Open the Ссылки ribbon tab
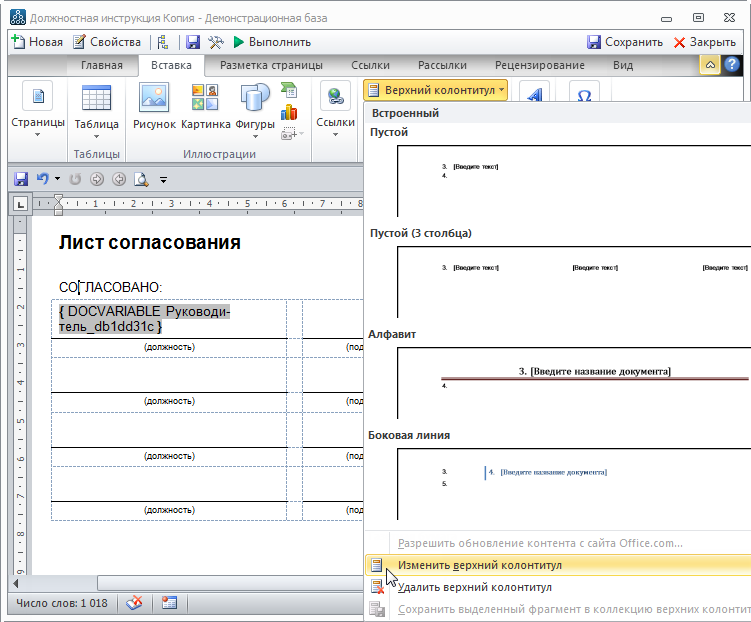Screen dimensions: 751x622 coord(370,65)
